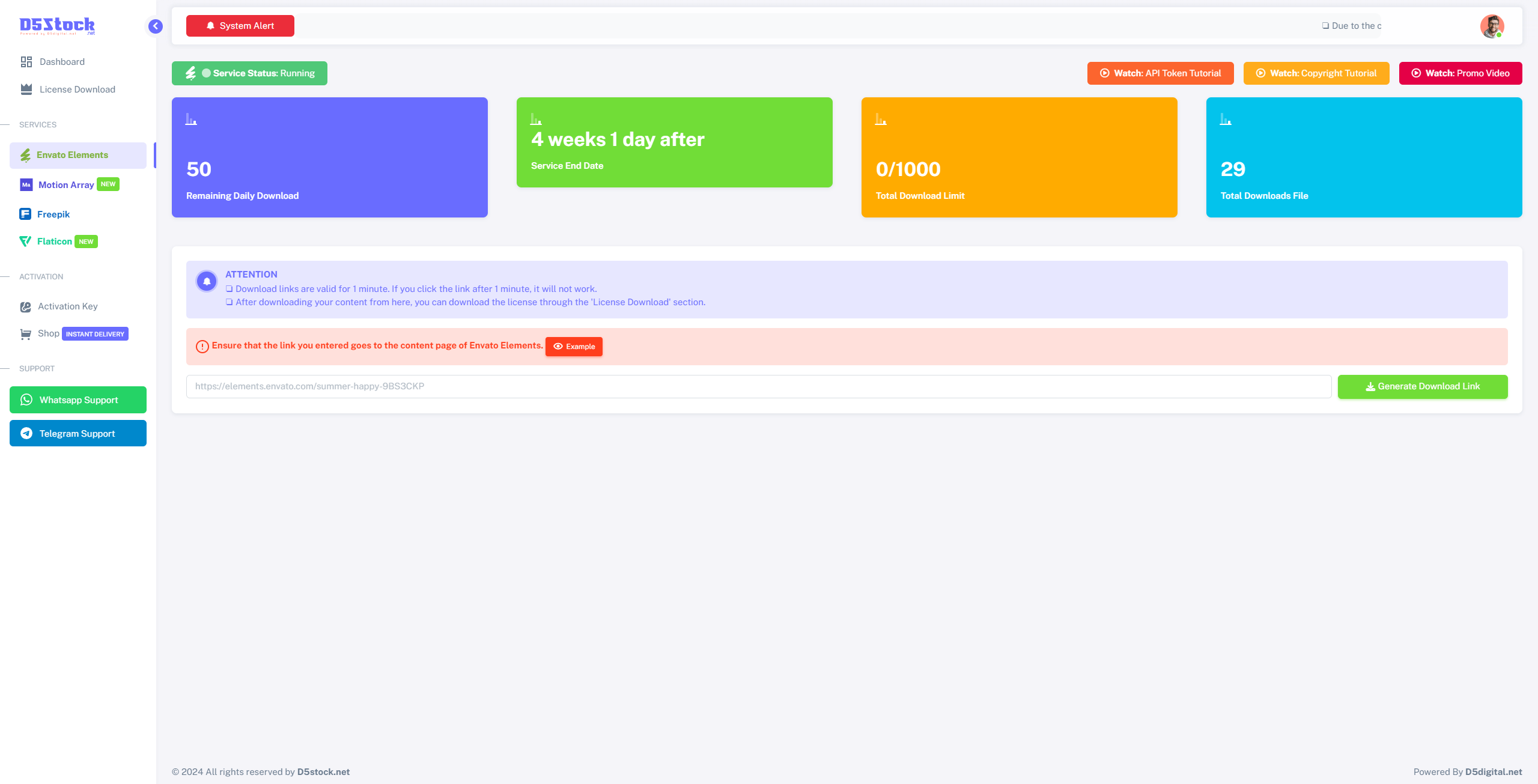Open the Dashboard menu item
The height and width of the screenshot is (784, 1538).
pyautogui.click(x=61, y=62)
